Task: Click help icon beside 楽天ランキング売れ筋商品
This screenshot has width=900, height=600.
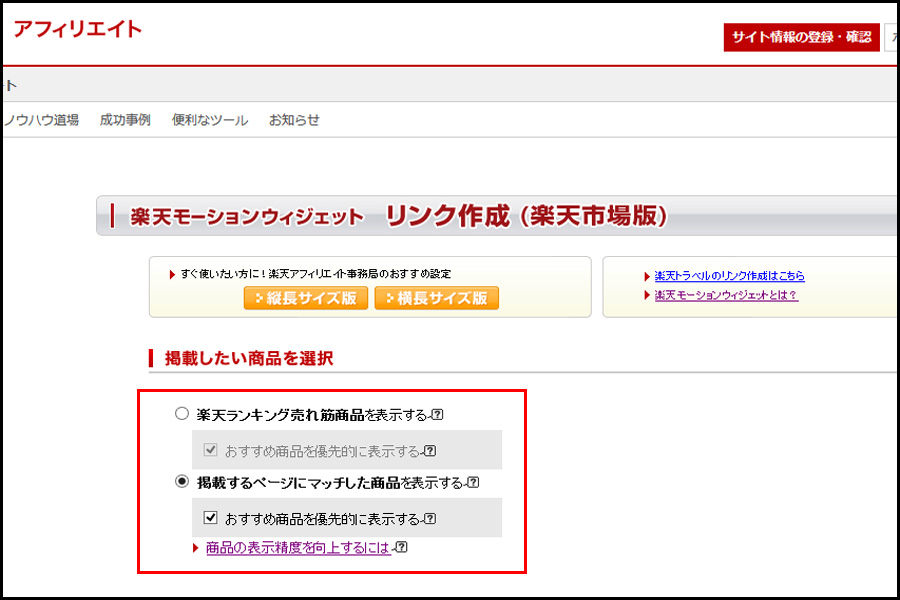Action: pyautogui.click(x=437, y=414)
